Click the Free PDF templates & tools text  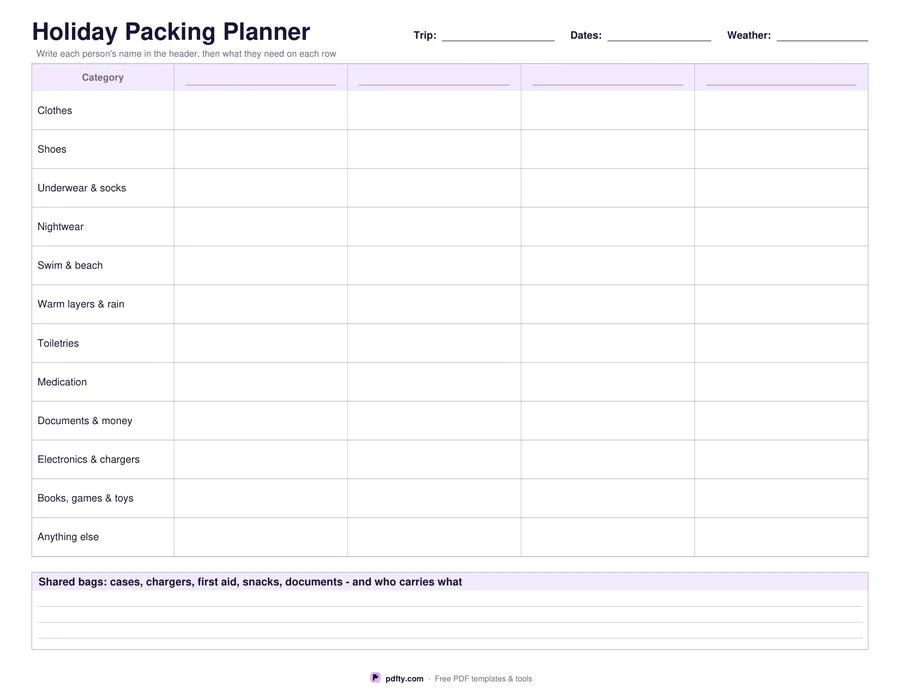click(x=483, y=678)
